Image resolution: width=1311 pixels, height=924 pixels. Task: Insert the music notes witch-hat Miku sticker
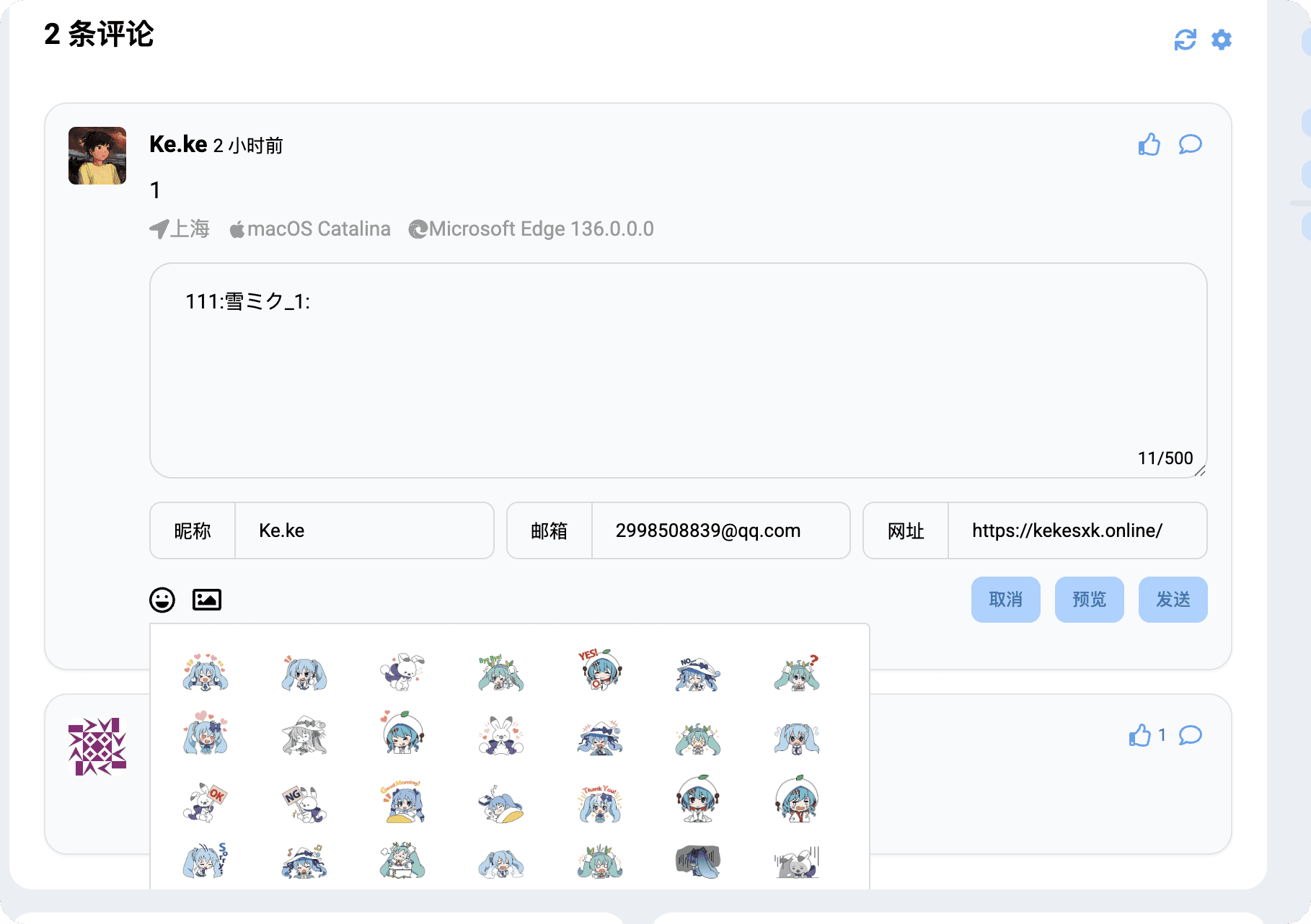[304, 861]
